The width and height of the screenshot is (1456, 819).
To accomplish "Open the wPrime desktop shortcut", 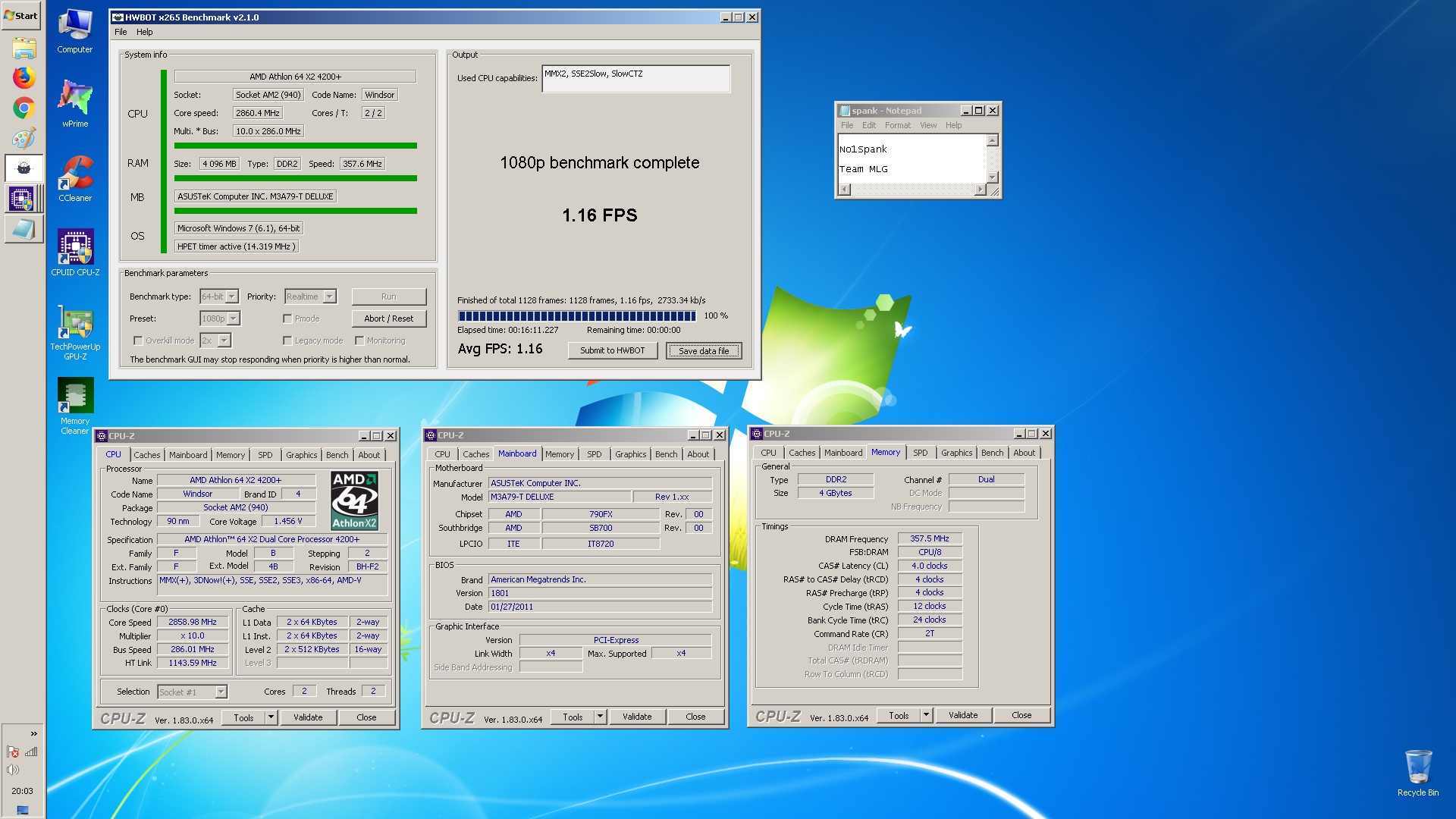I will 75,103.
